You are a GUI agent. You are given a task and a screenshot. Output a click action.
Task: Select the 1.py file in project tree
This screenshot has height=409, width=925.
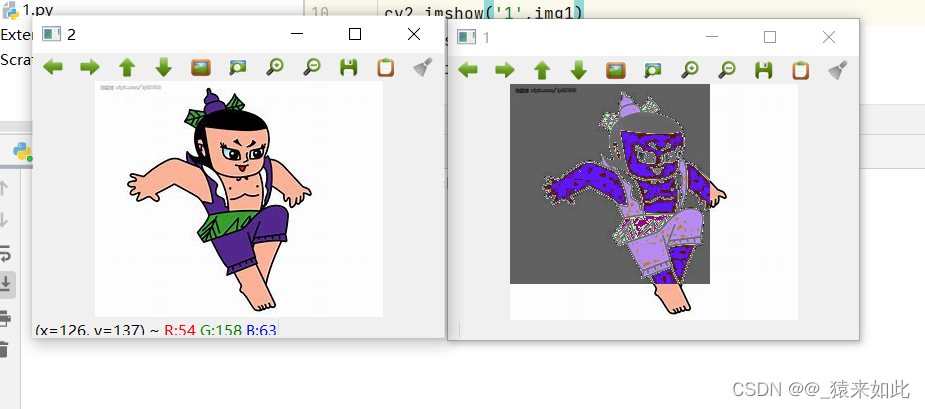coord(27,10)
